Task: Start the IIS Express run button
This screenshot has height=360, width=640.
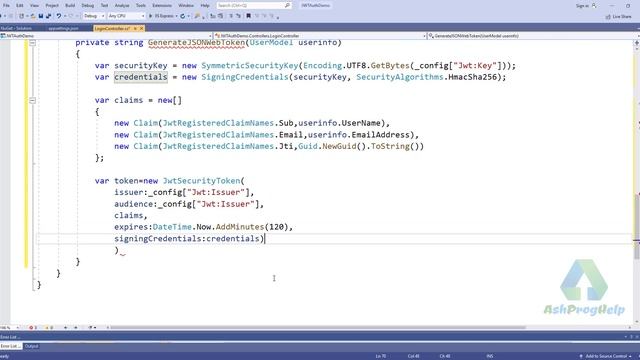Action: [x=162, y=16]
